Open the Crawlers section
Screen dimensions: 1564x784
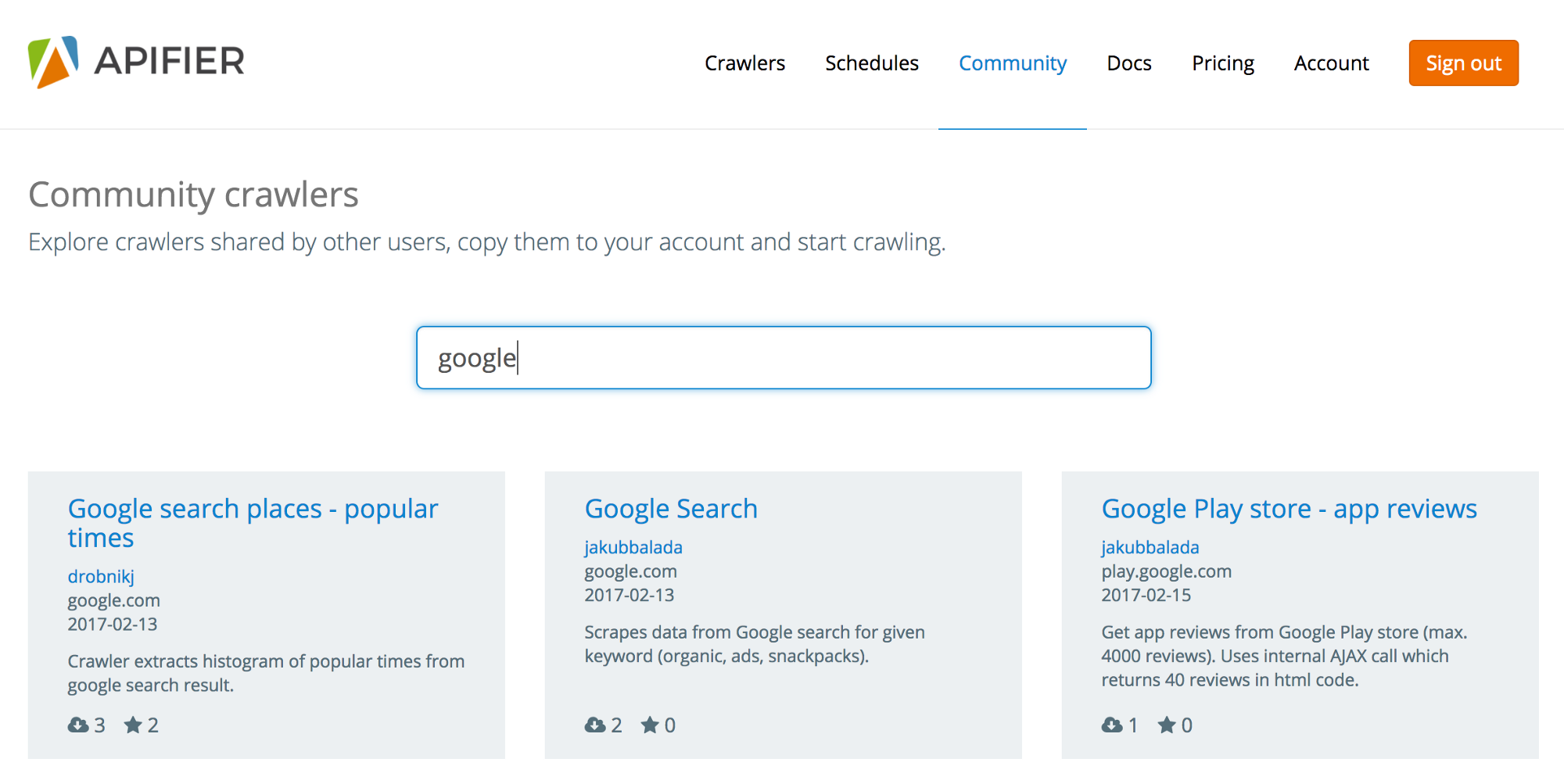[x=744, y=63]
